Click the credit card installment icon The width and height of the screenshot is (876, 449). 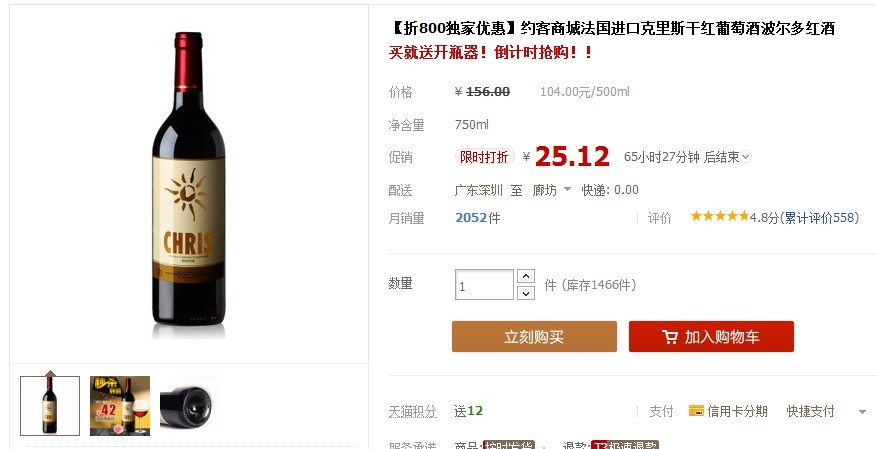[696, 411]
